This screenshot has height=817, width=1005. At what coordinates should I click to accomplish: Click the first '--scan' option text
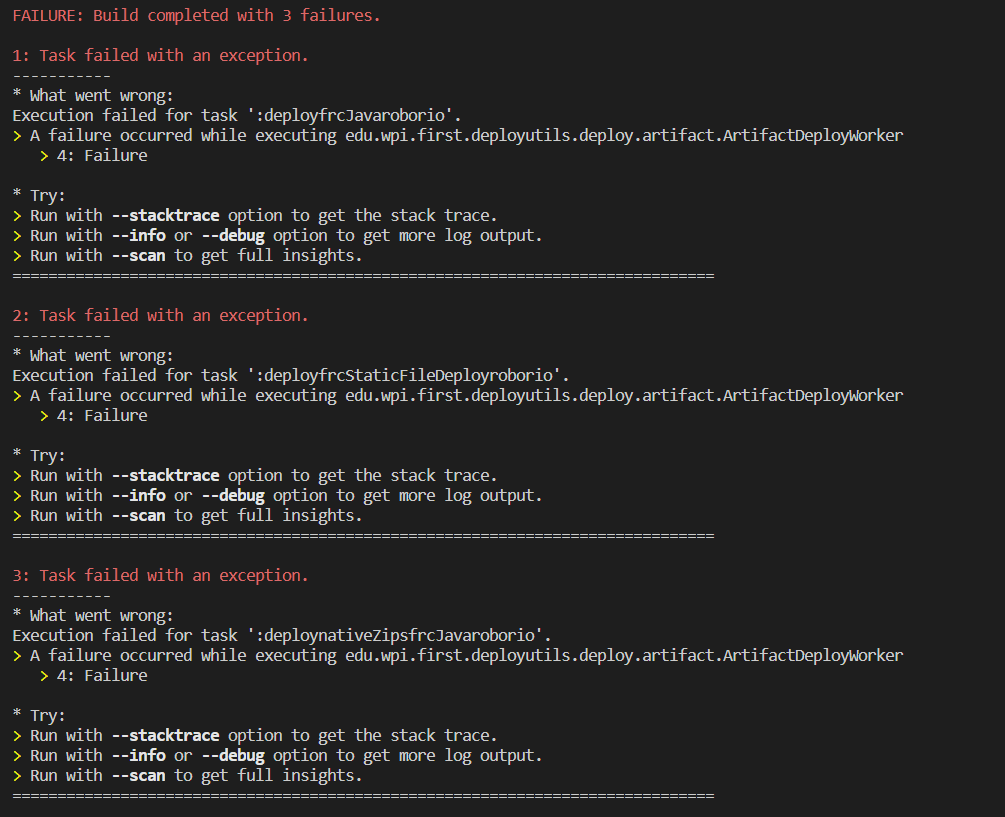click(x=138, y=256)
